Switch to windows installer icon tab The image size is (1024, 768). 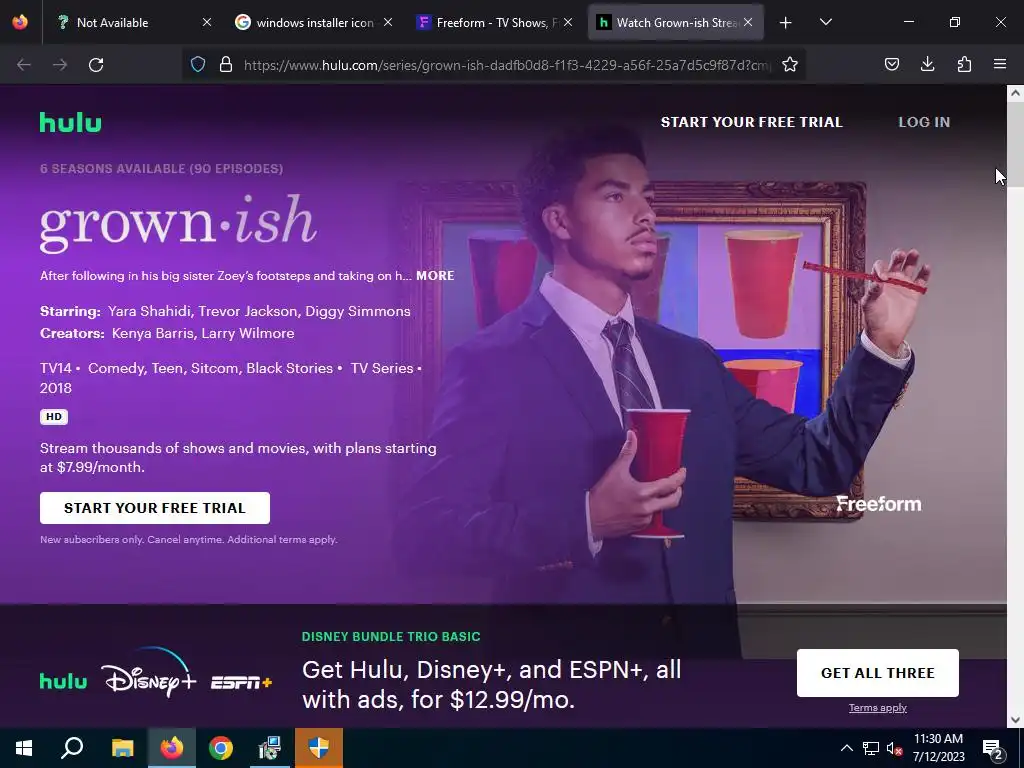point(314,22)
